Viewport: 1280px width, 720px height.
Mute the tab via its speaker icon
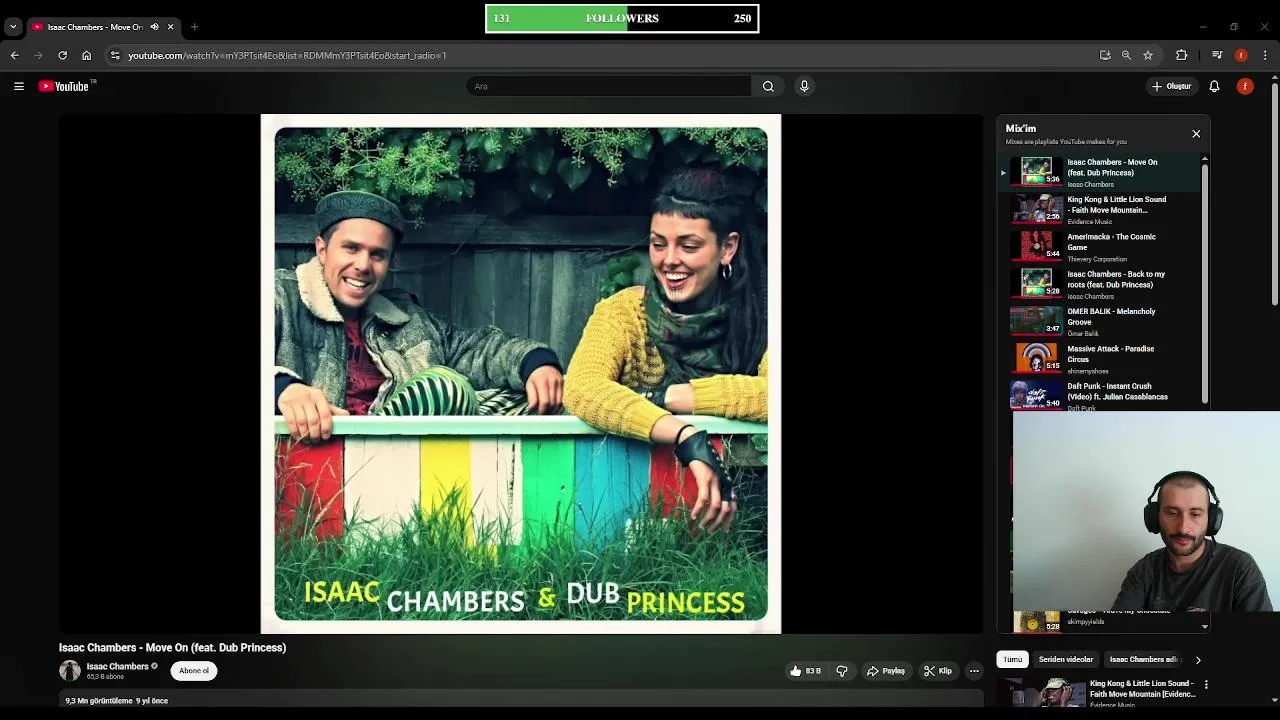tap(154, 27)
